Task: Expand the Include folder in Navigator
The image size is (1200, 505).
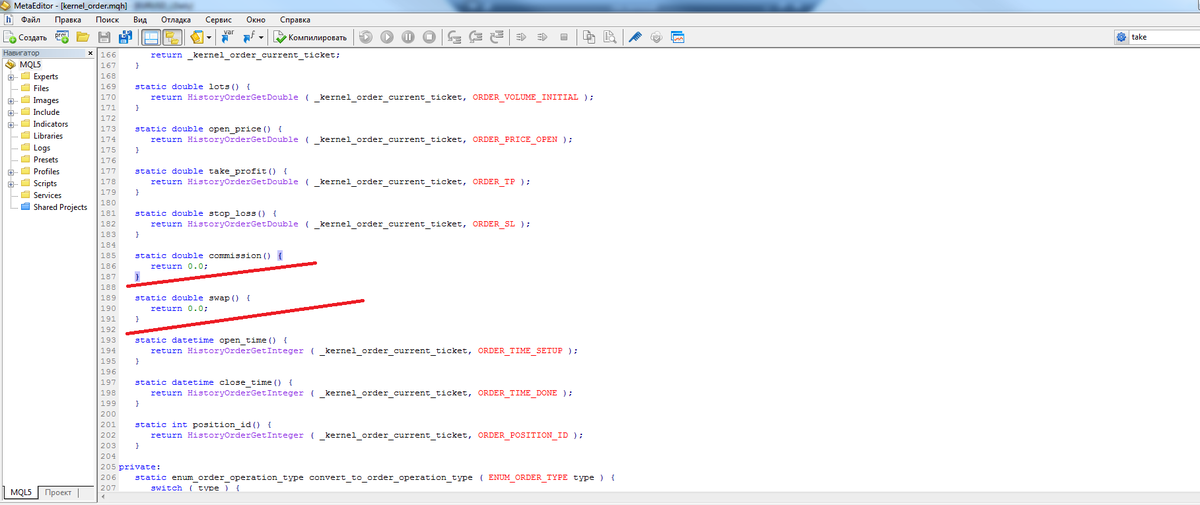Action: coord(10,112)
